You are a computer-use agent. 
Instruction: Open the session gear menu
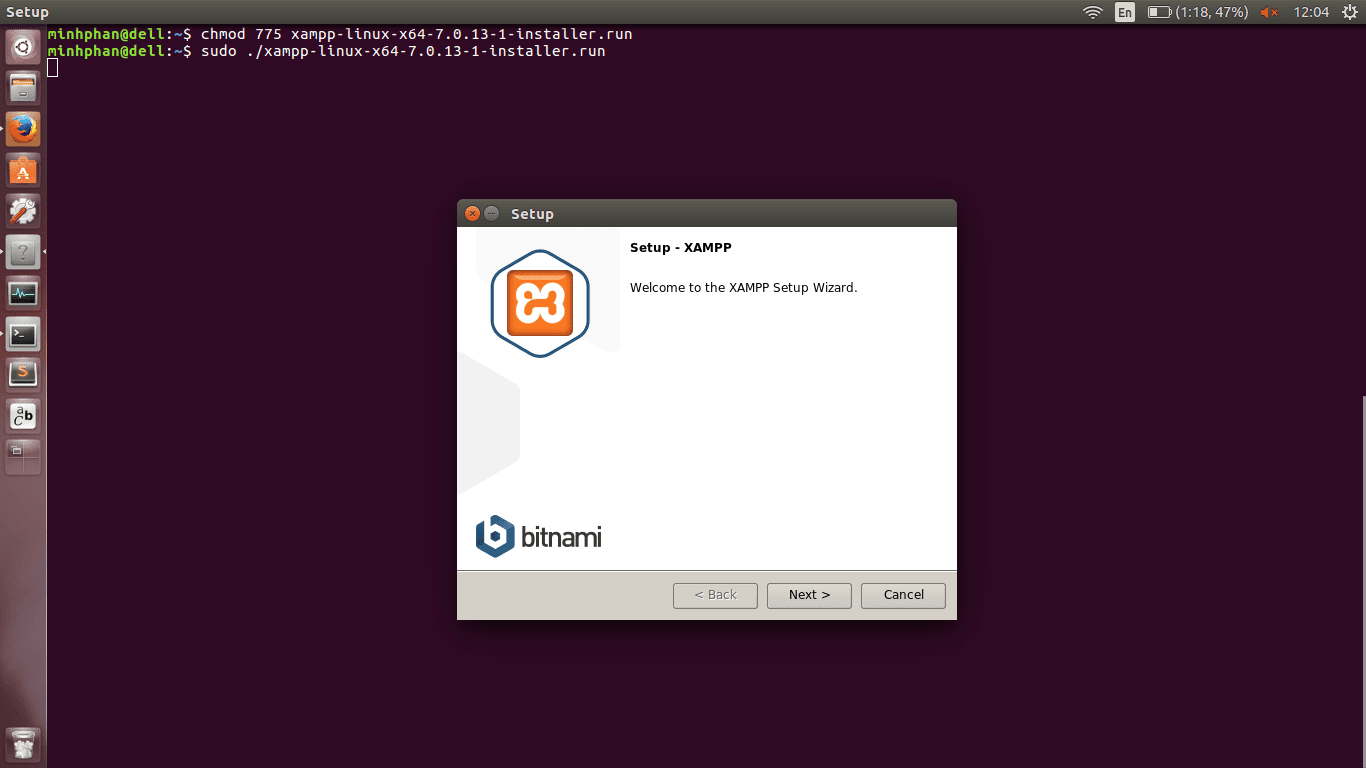point(1347,12)
